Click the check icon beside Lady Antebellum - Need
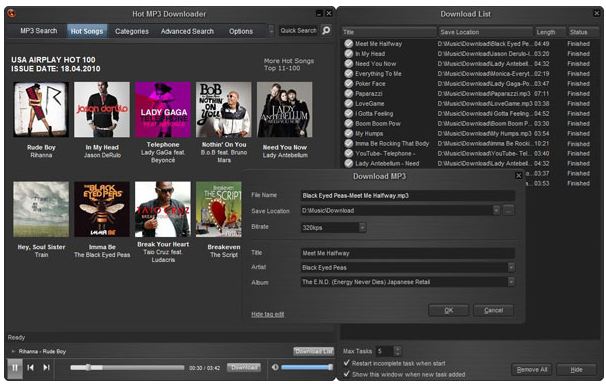Viewport: 606px width, 384px height. tap(349, 163)
